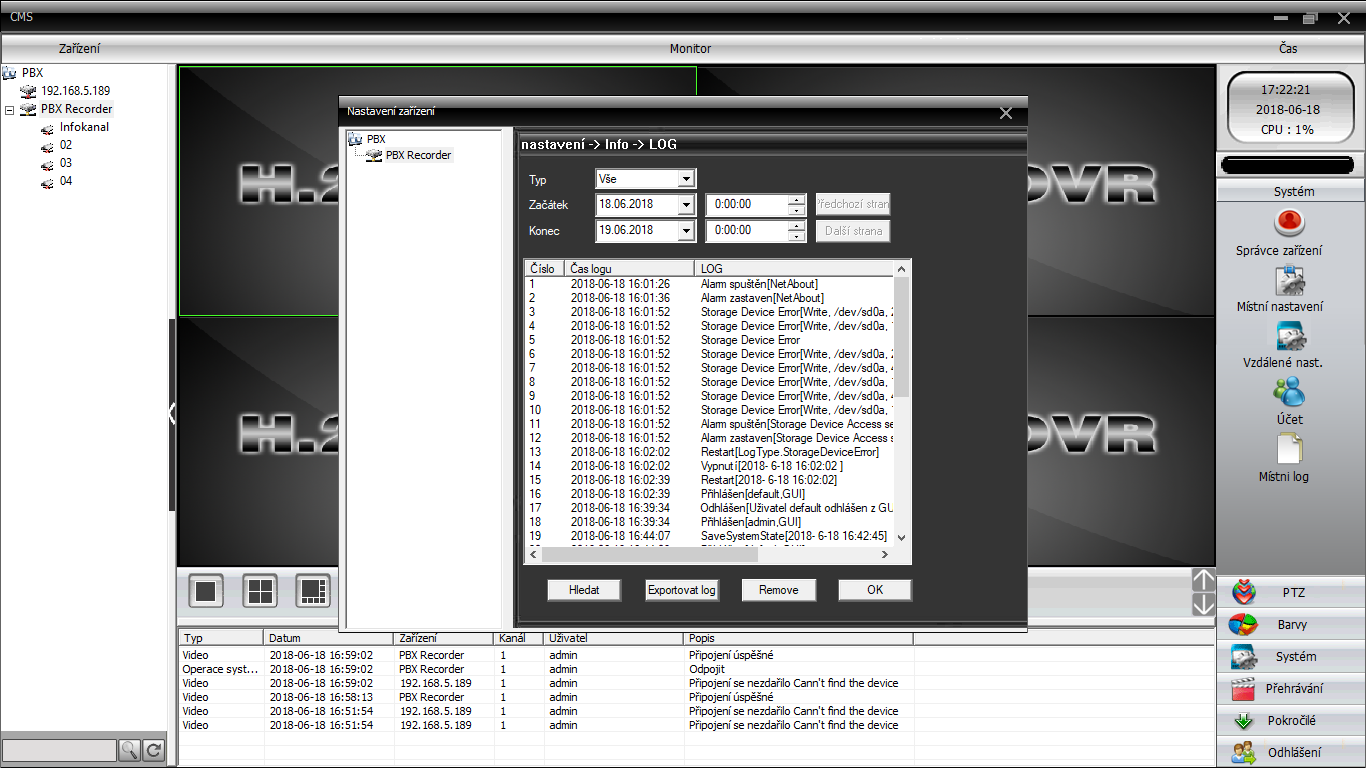
Task: Open the Přehrávání playback tab
Action: coord(1292,689)
